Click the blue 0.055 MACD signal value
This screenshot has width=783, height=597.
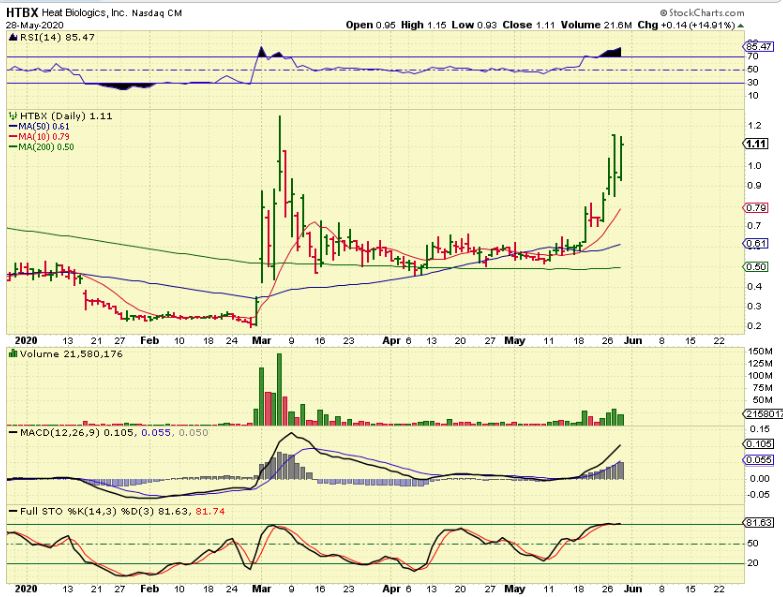tap(156, 432)
